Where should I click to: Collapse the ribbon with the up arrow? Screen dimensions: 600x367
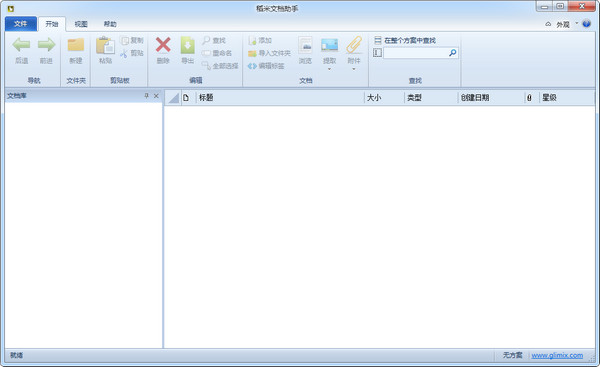point(548,24)
